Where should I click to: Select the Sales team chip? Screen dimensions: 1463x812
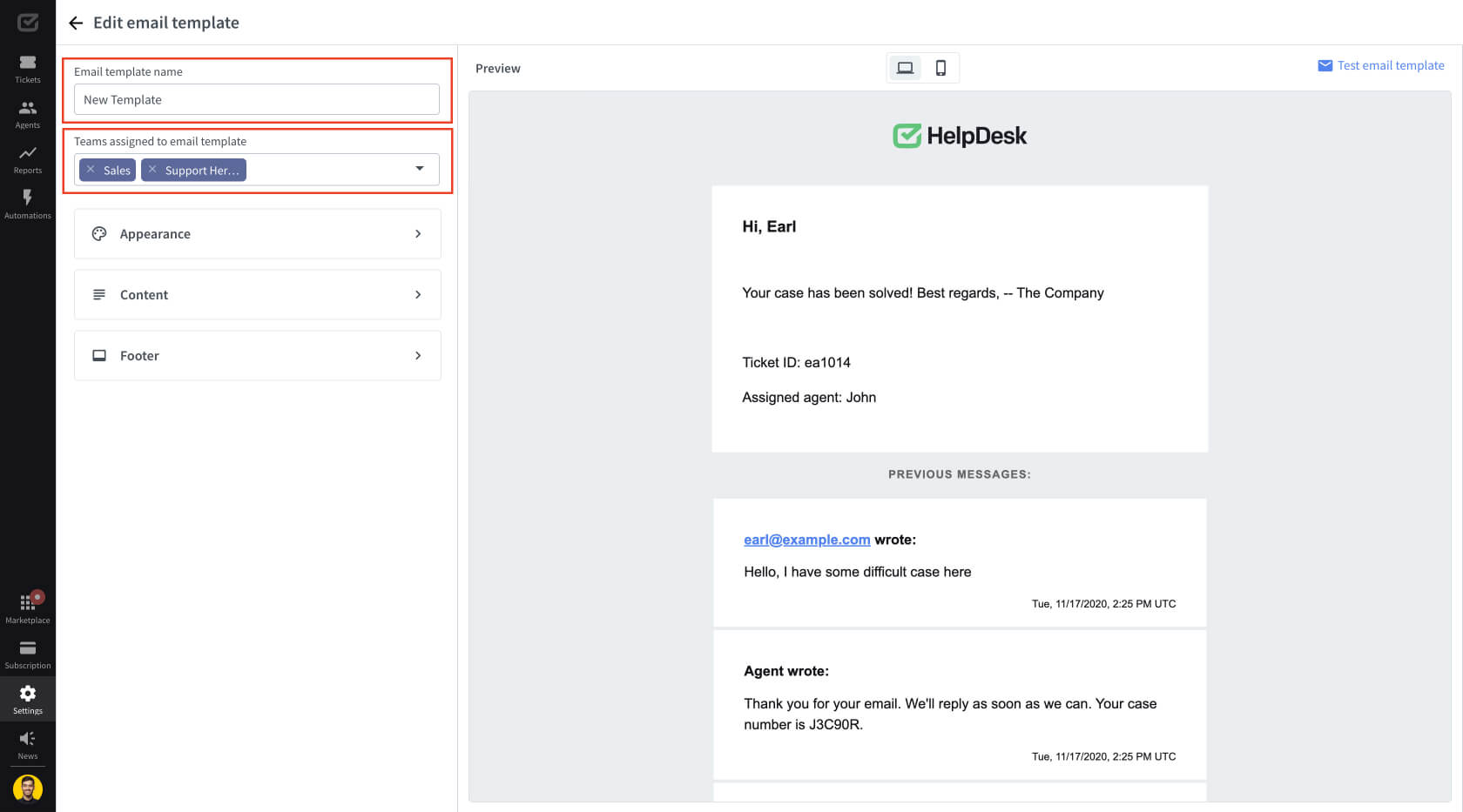tap(107, 170)
